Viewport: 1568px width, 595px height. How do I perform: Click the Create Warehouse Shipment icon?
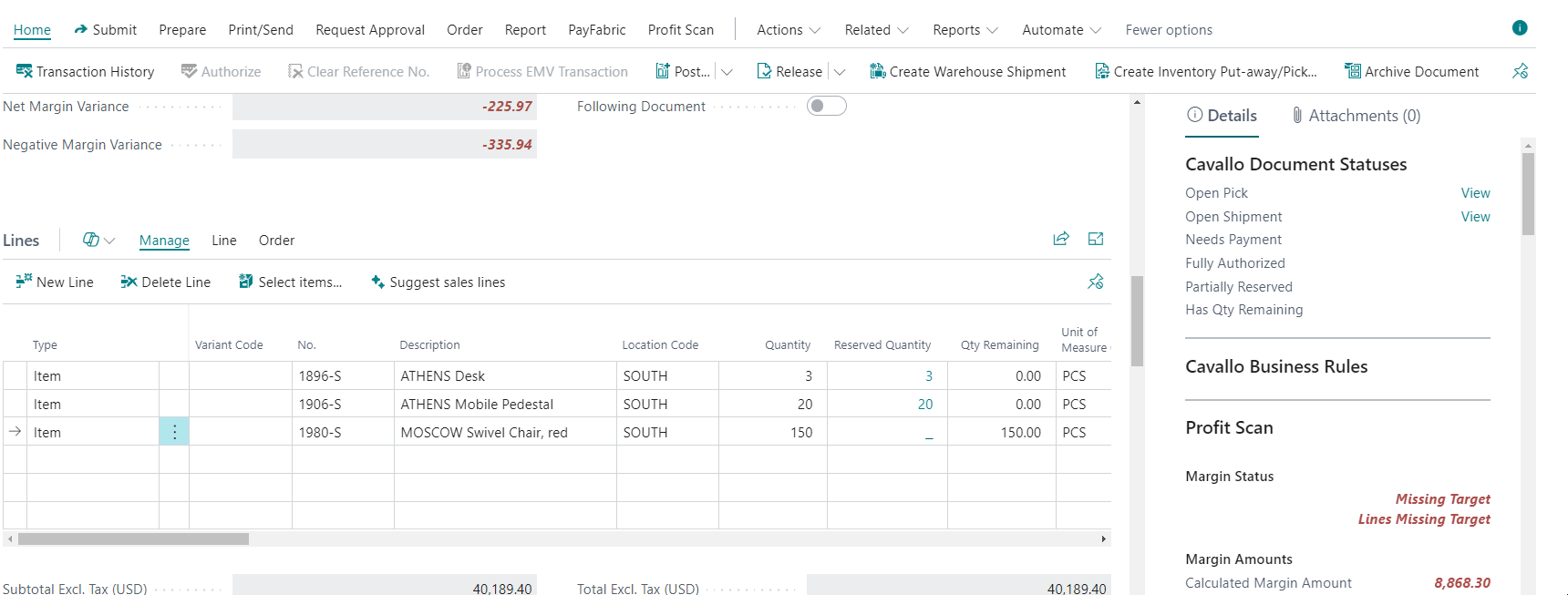tap(877, 71)
